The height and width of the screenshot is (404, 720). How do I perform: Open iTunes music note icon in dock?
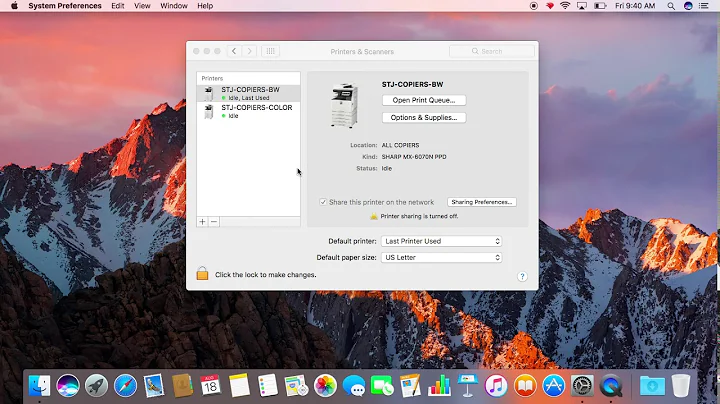(x=496, y=386)
